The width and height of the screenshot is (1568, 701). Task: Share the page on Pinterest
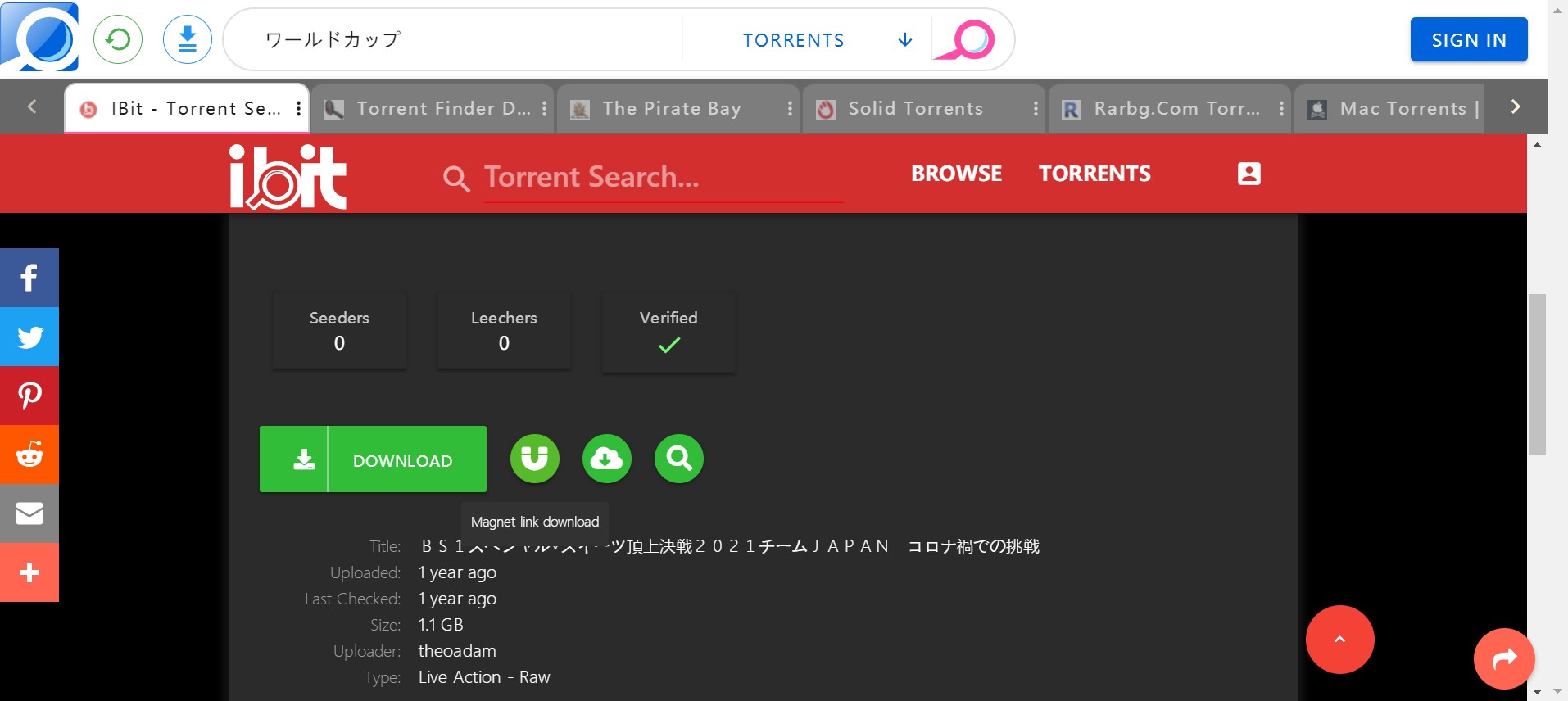(x=29, y=396)
